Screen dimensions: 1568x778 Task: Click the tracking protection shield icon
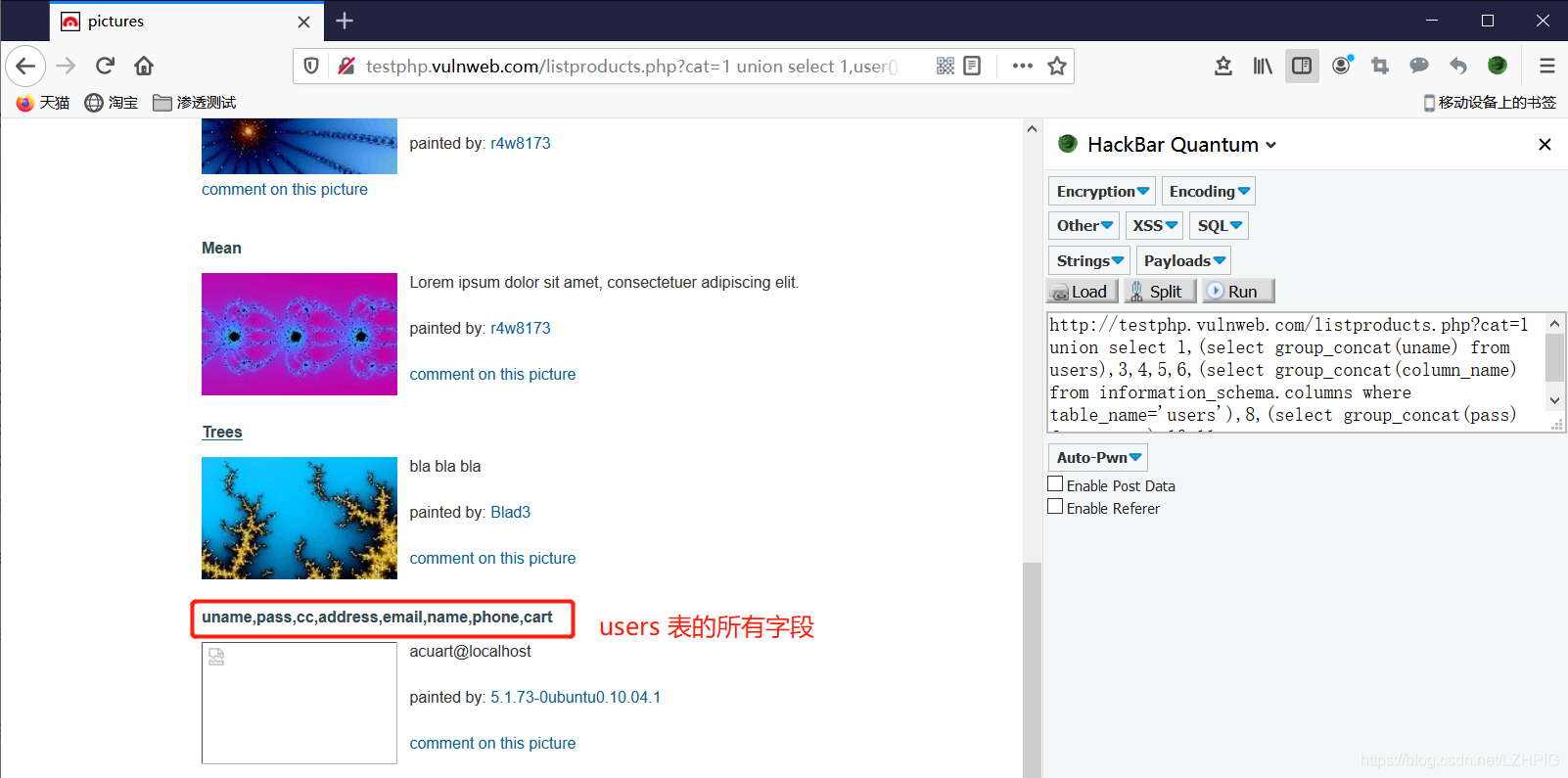pos(311,66)
